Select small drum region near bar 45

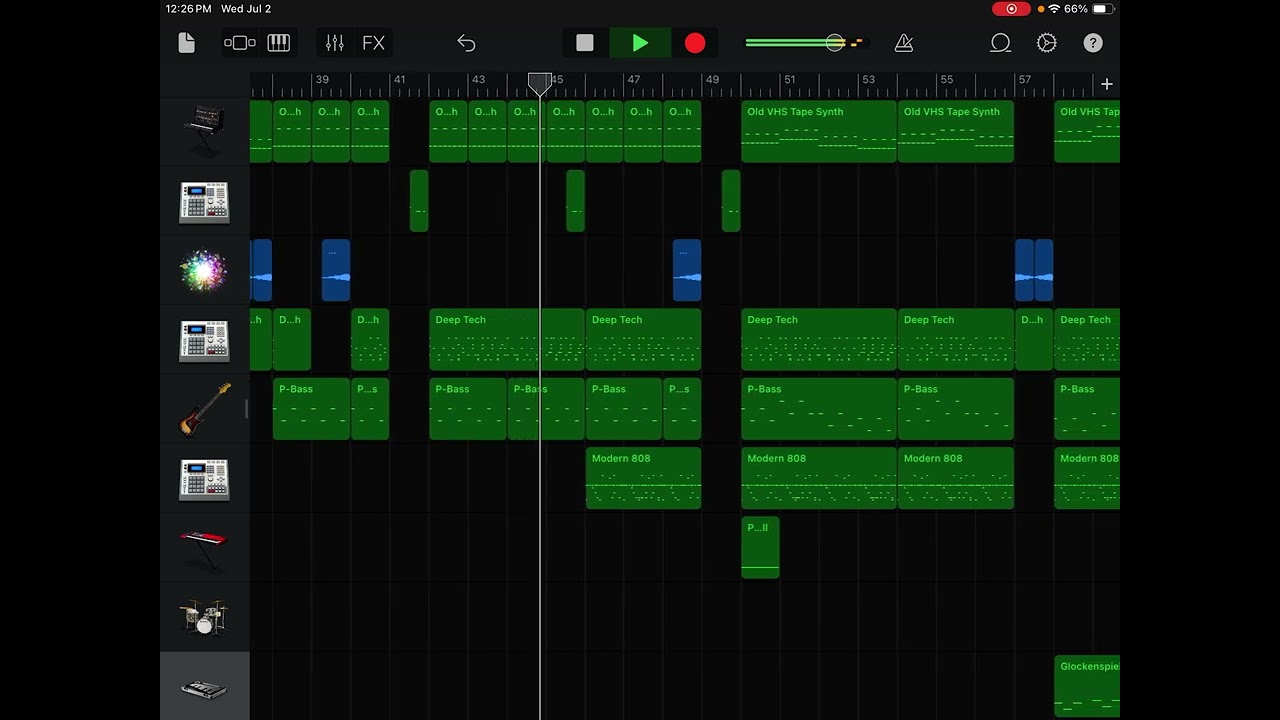point(575,201)
